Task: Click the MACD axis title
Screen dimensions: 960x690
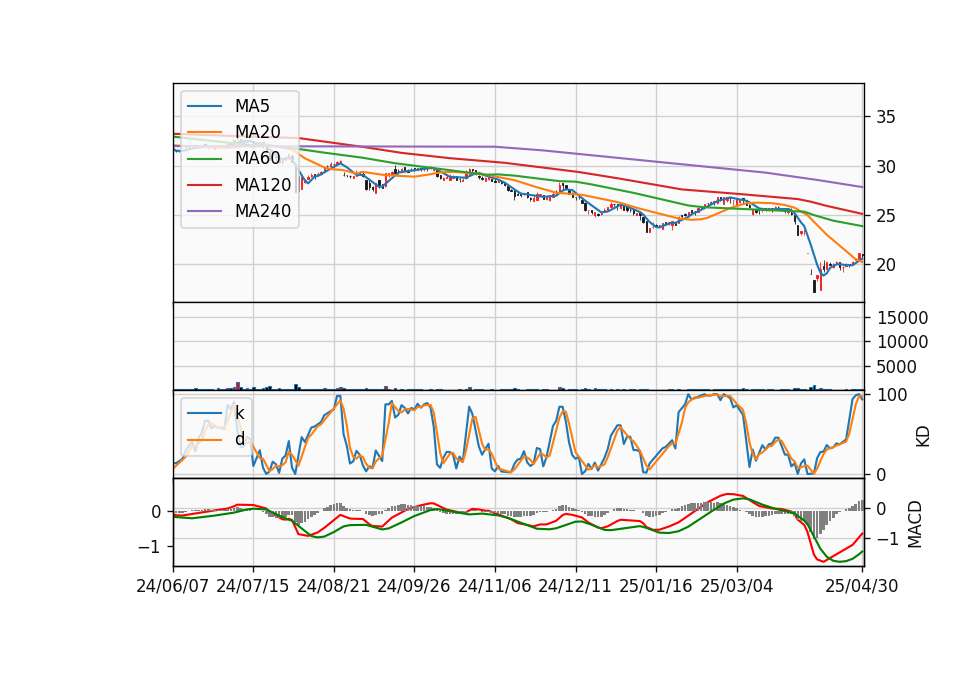Action: [x=915, y=524]
